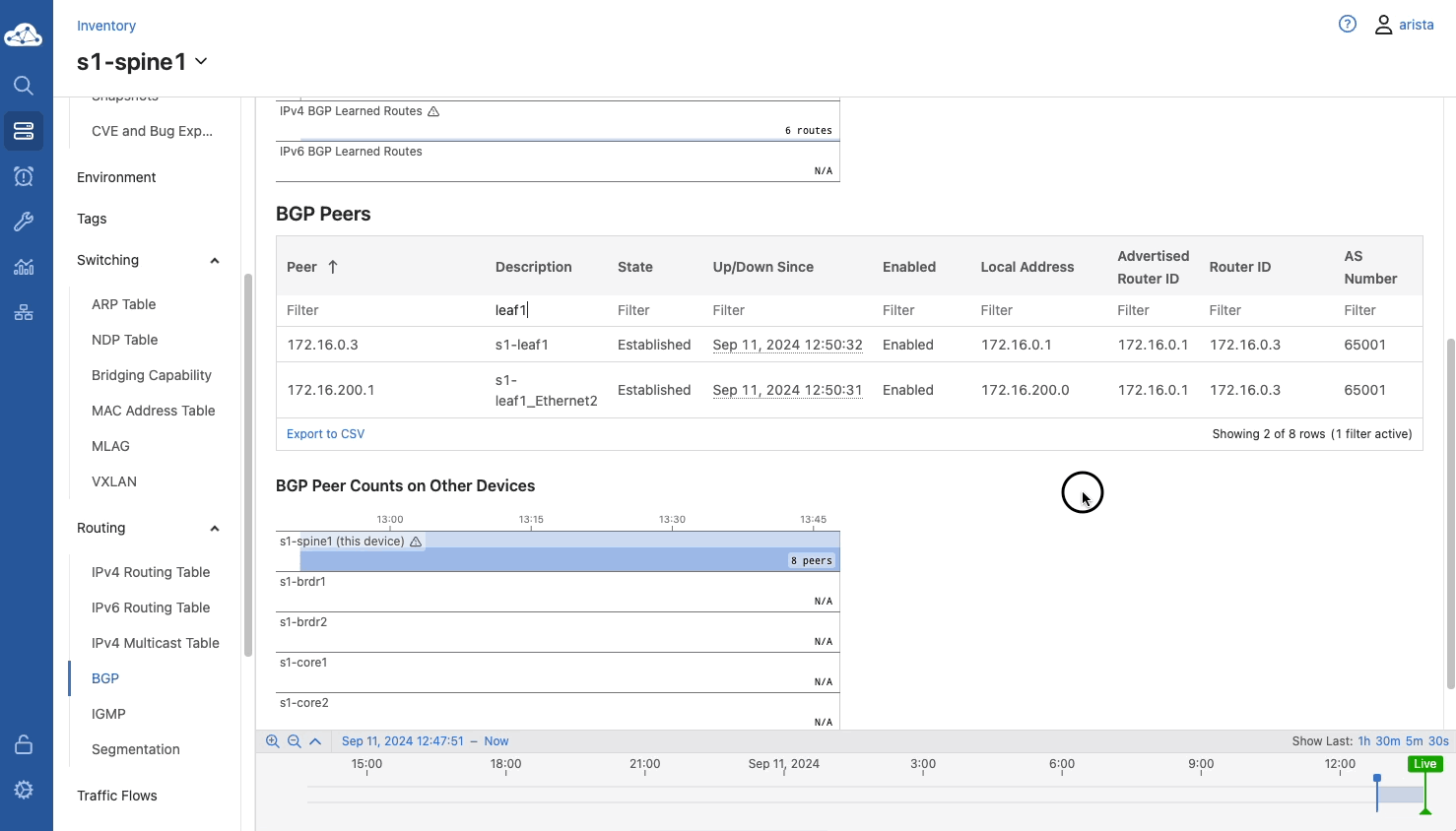The width and height of the screenshot is (1456, 831).
Task: Collapse the Switching section
Action: coord(214,261)
